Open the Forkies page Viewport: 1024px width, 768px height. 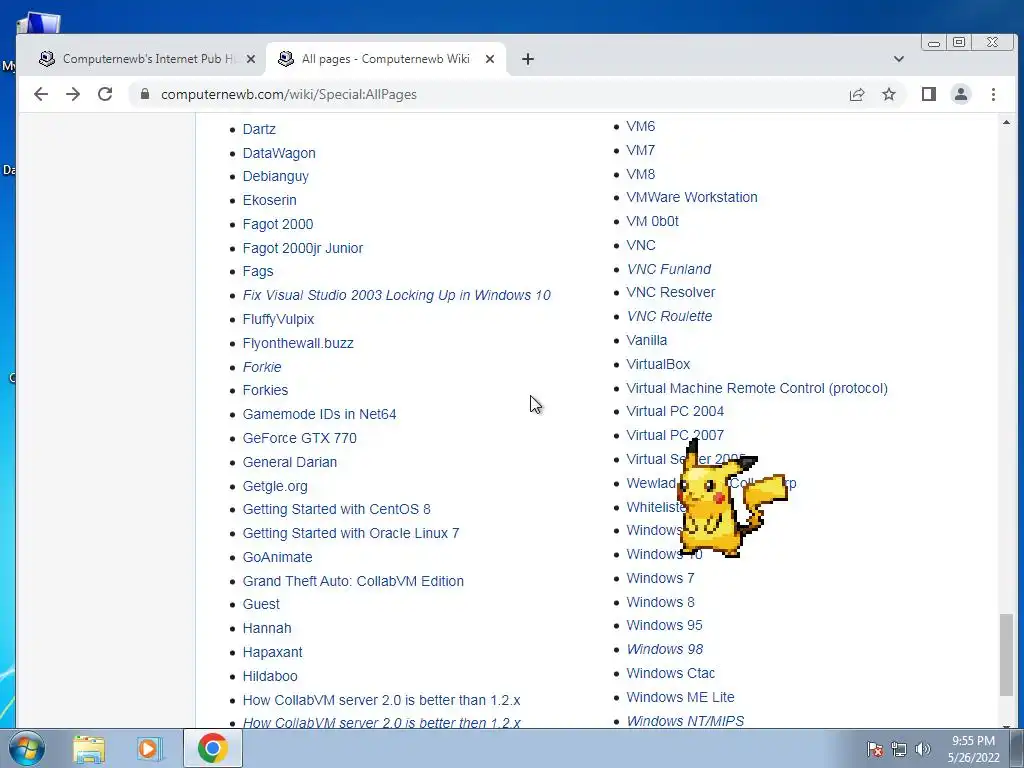click(x=265, y=390)
